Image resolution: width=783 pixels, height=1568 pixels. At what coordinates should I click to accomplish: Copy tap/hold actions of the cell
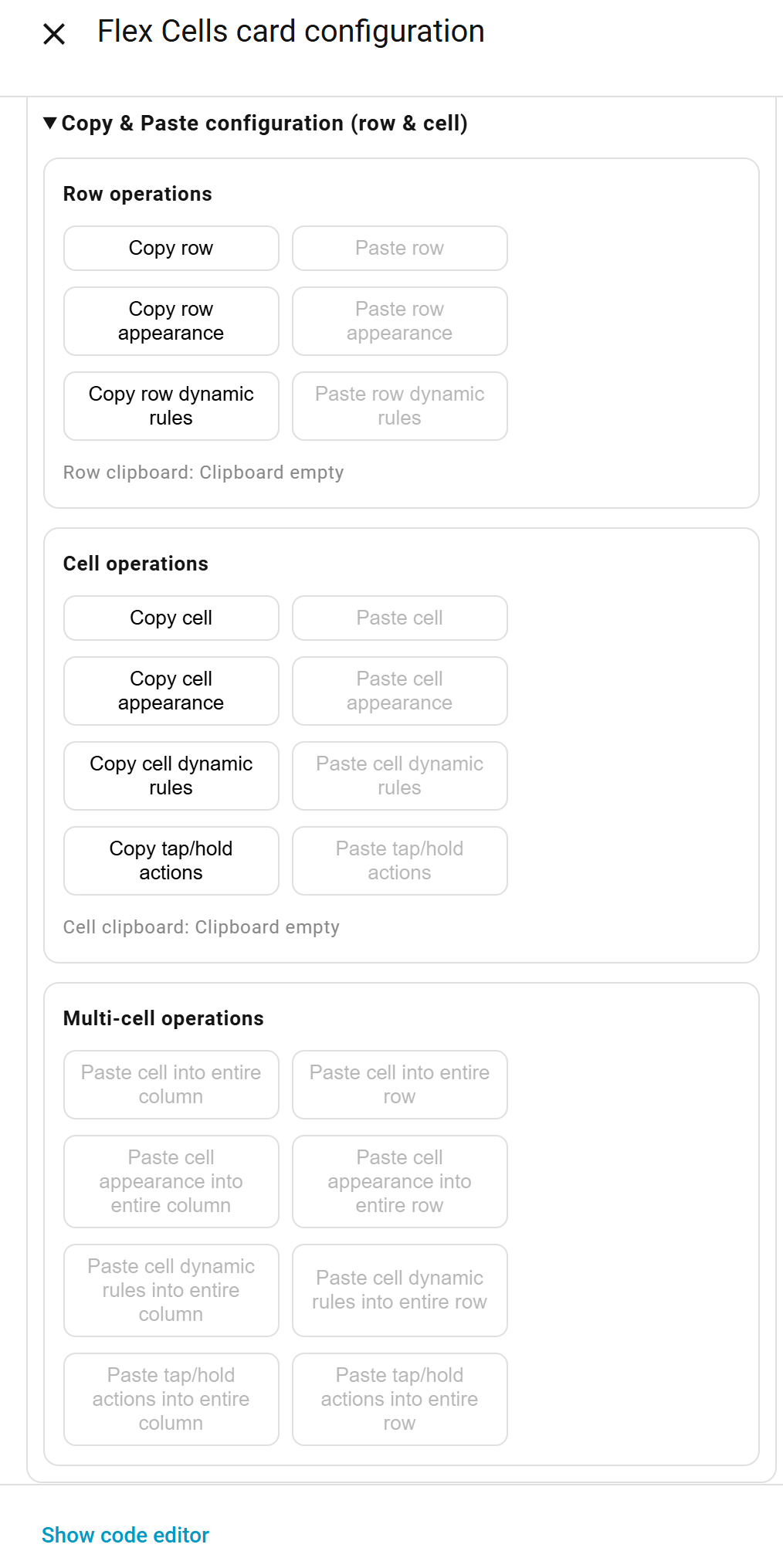point(171,861)
